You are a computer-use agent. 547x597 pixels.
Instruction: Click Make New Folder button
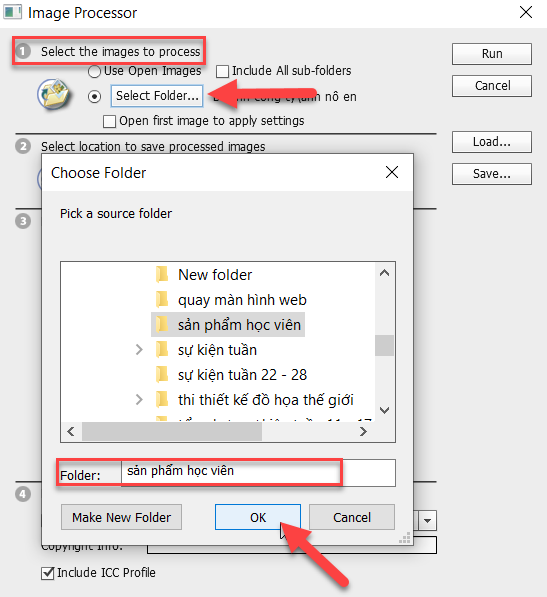[x=121, y=517]
